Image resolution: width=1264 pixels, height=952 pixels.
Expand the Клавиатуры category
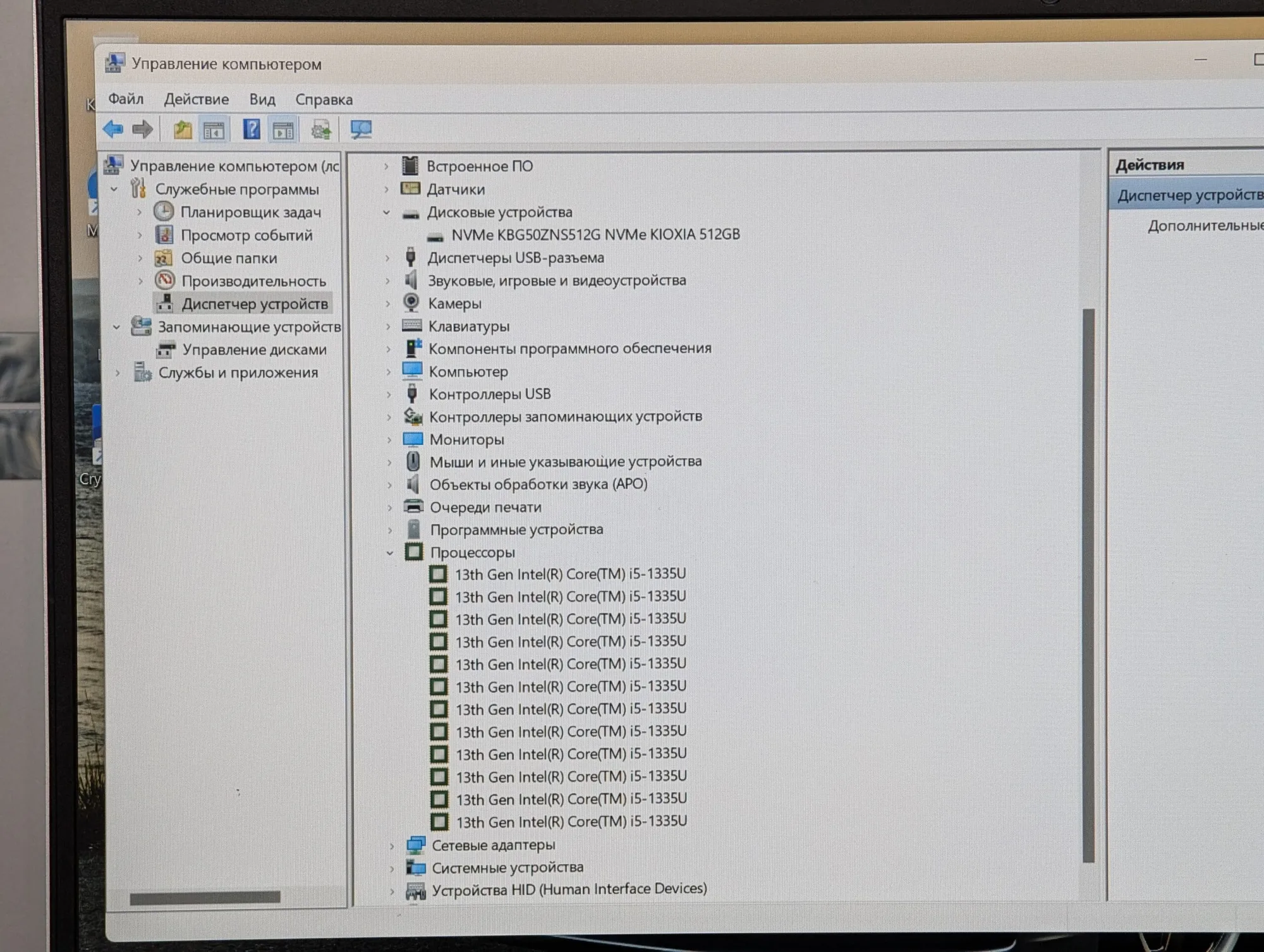(x=388, y=326)
